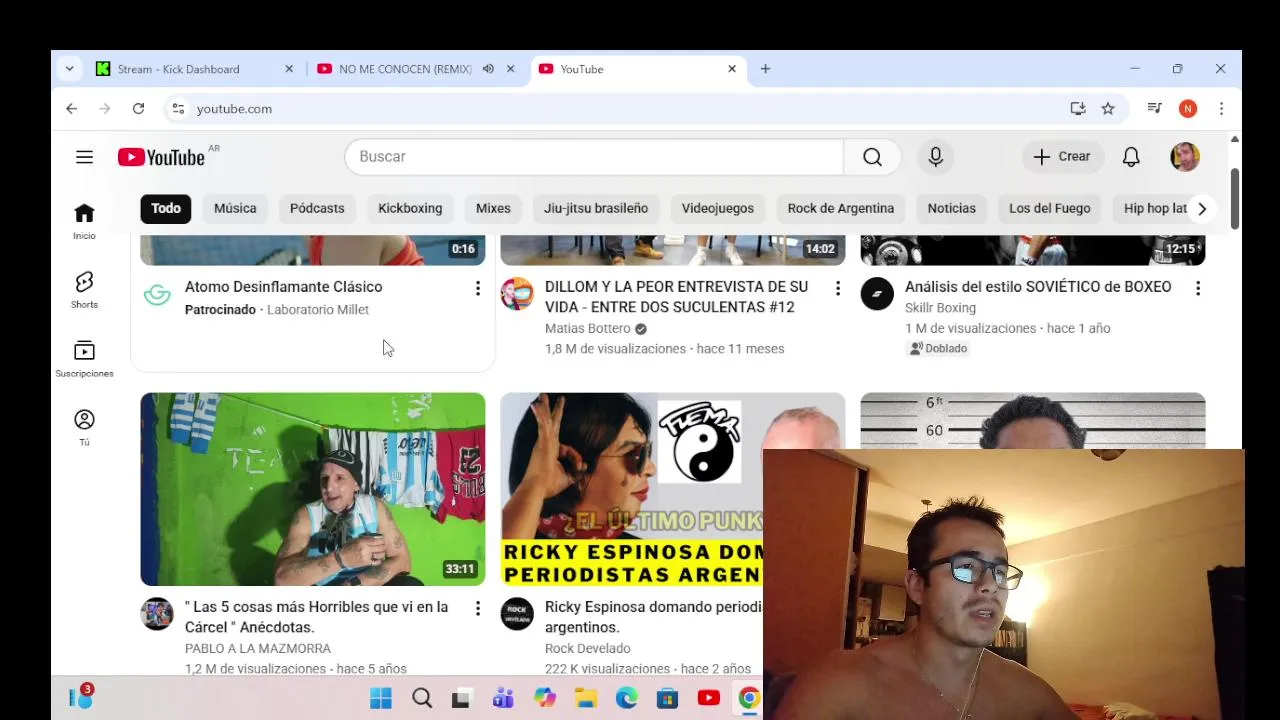Click the YouTube logo
This screenshot has width=1280, height=720.
(x=161, y=157)
